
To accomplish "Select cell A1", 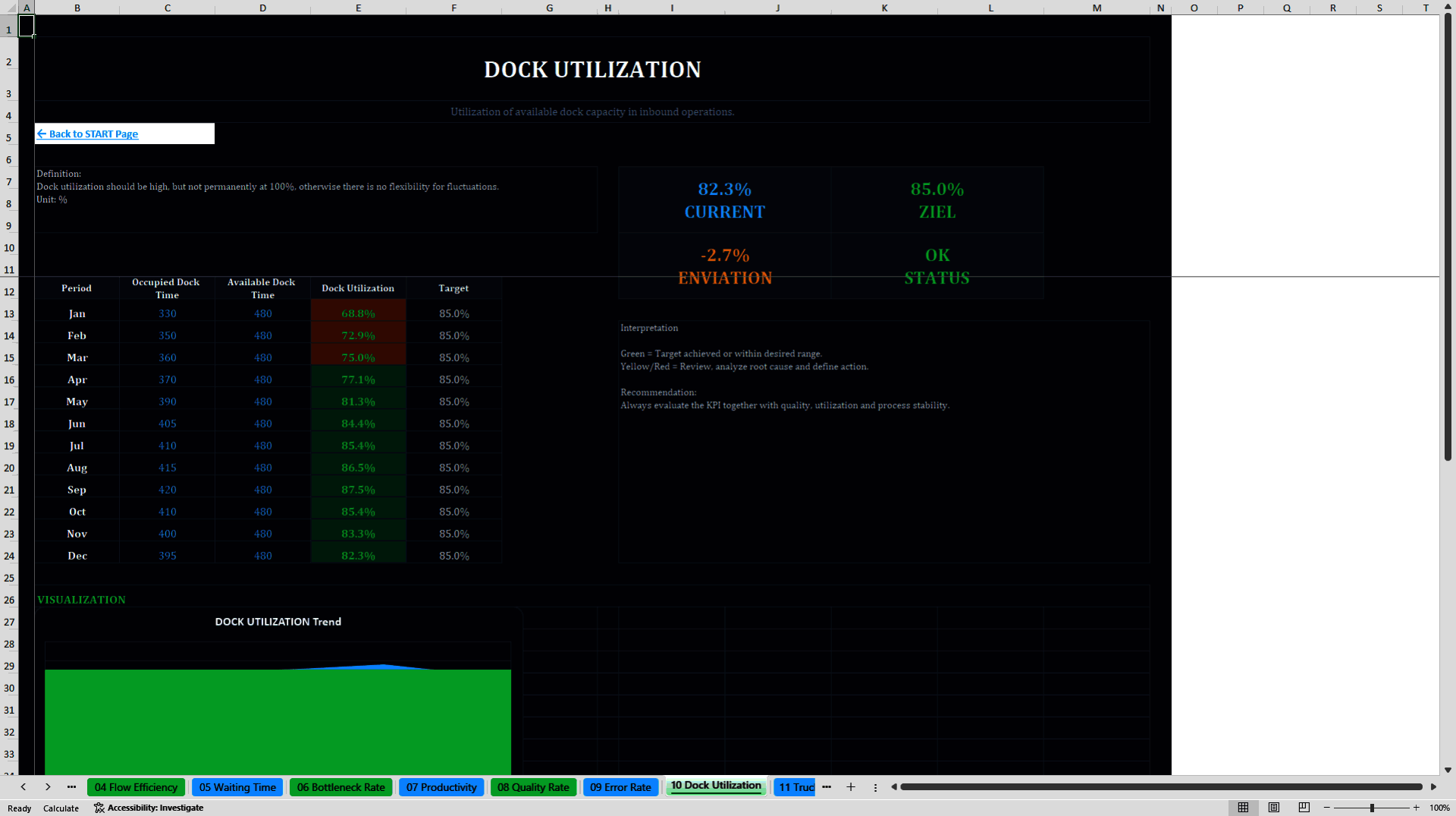I will pos(27,26).
